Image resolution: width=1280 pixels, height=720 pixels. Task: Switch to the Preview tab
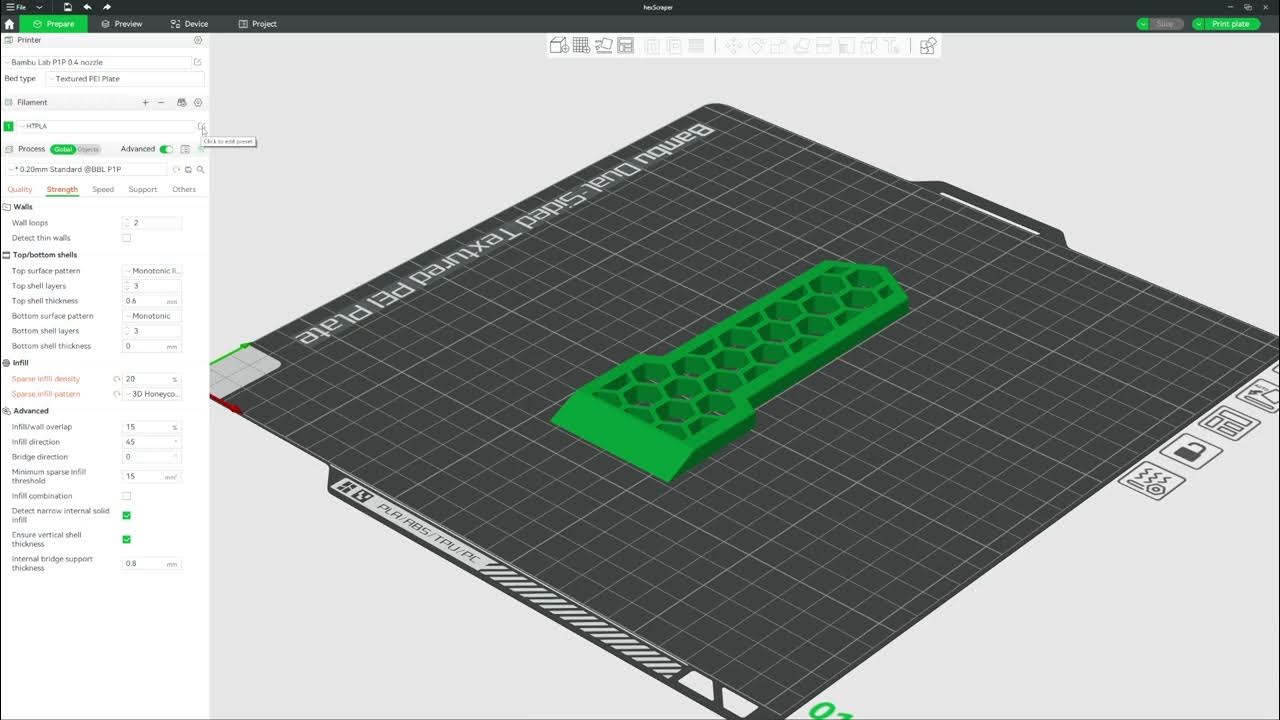[x=121, y=24]
